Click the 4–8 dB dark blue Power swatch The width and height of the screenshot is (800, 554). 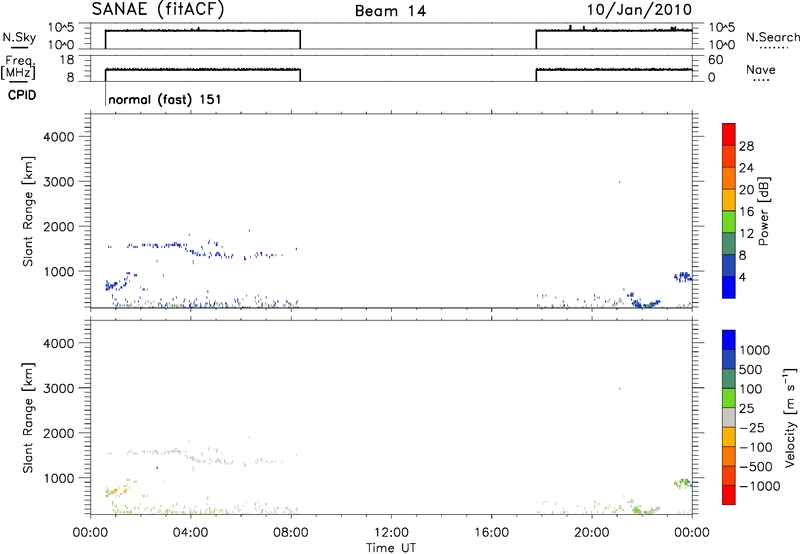point(729,265)
